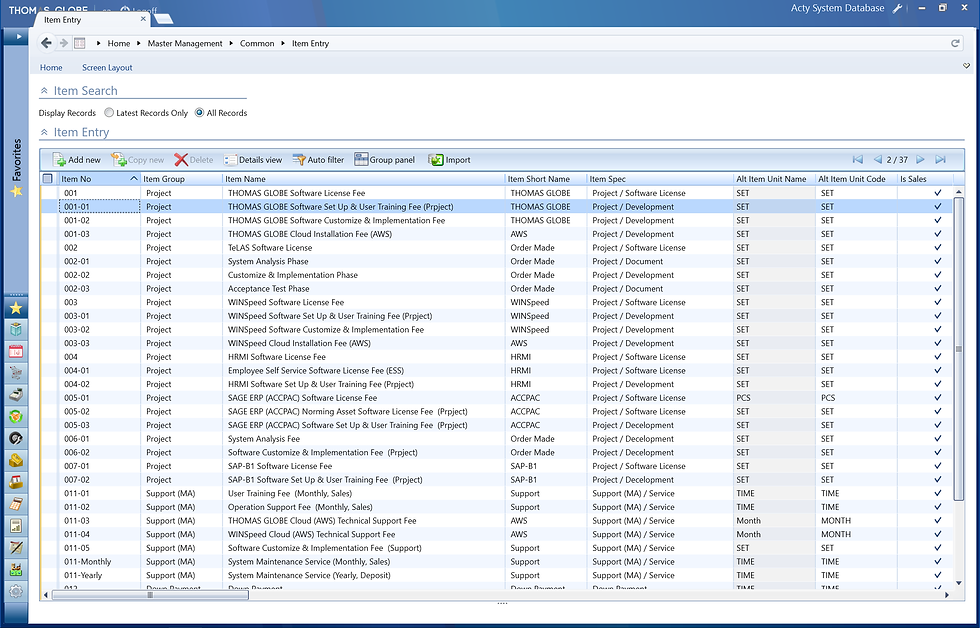
Task: Refresh the page using the reload icon
Action: pyautogui.click(x=956, y=43)
